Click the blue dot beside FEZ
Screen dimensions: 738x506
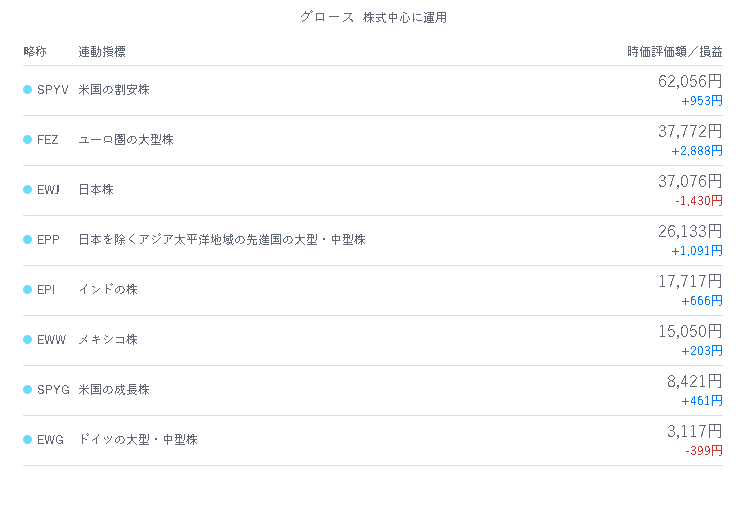point(27,139)
